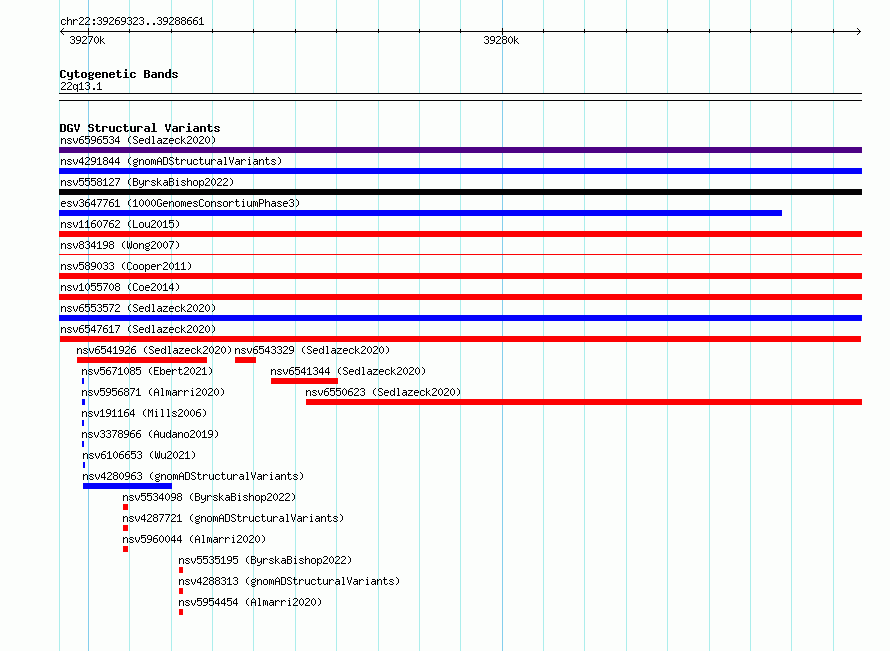Select the purple nsv6596534 variant bar

point(460,150)
